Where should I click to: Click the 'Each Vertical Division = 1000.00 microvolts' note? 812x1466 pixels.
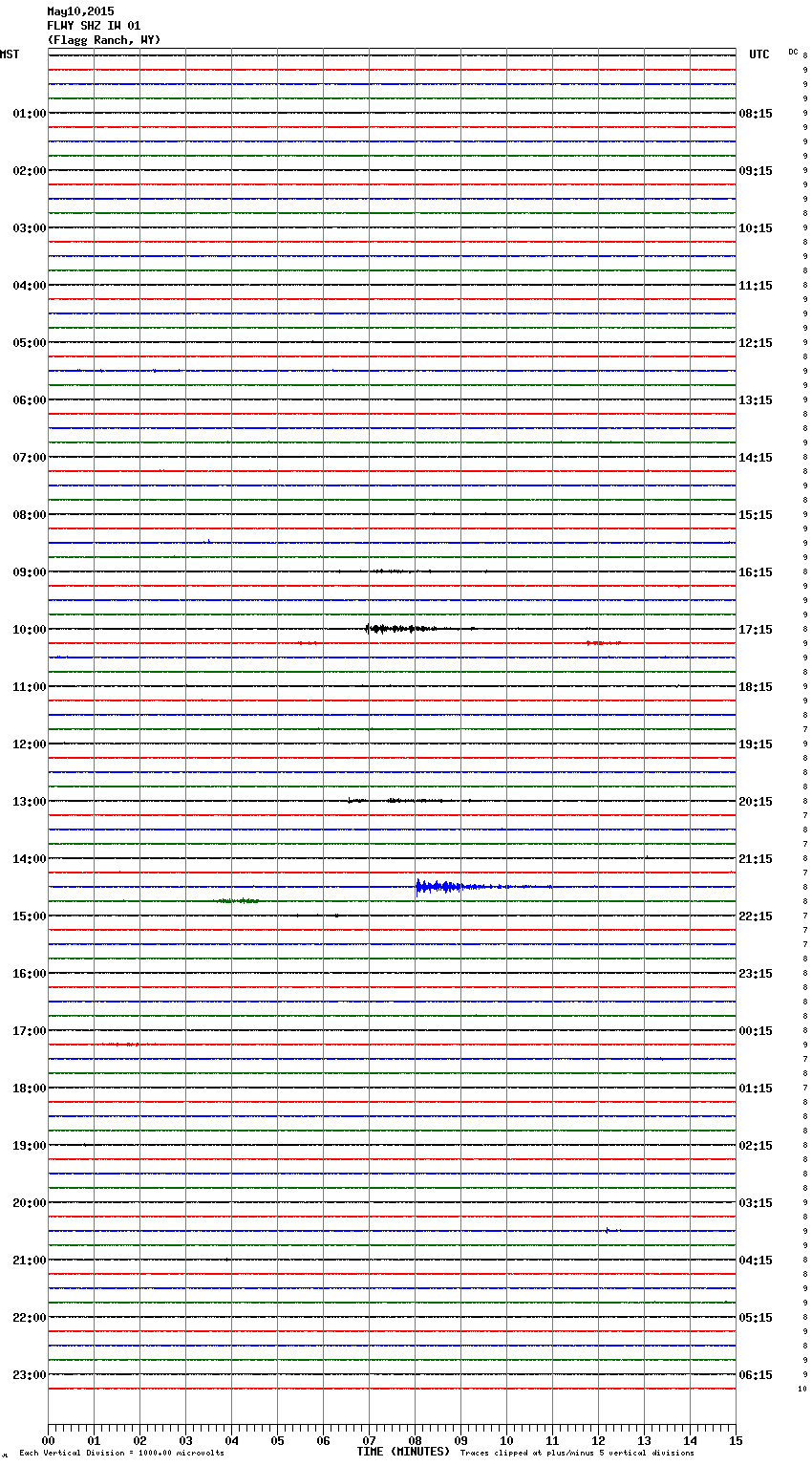pos(121,1454)
